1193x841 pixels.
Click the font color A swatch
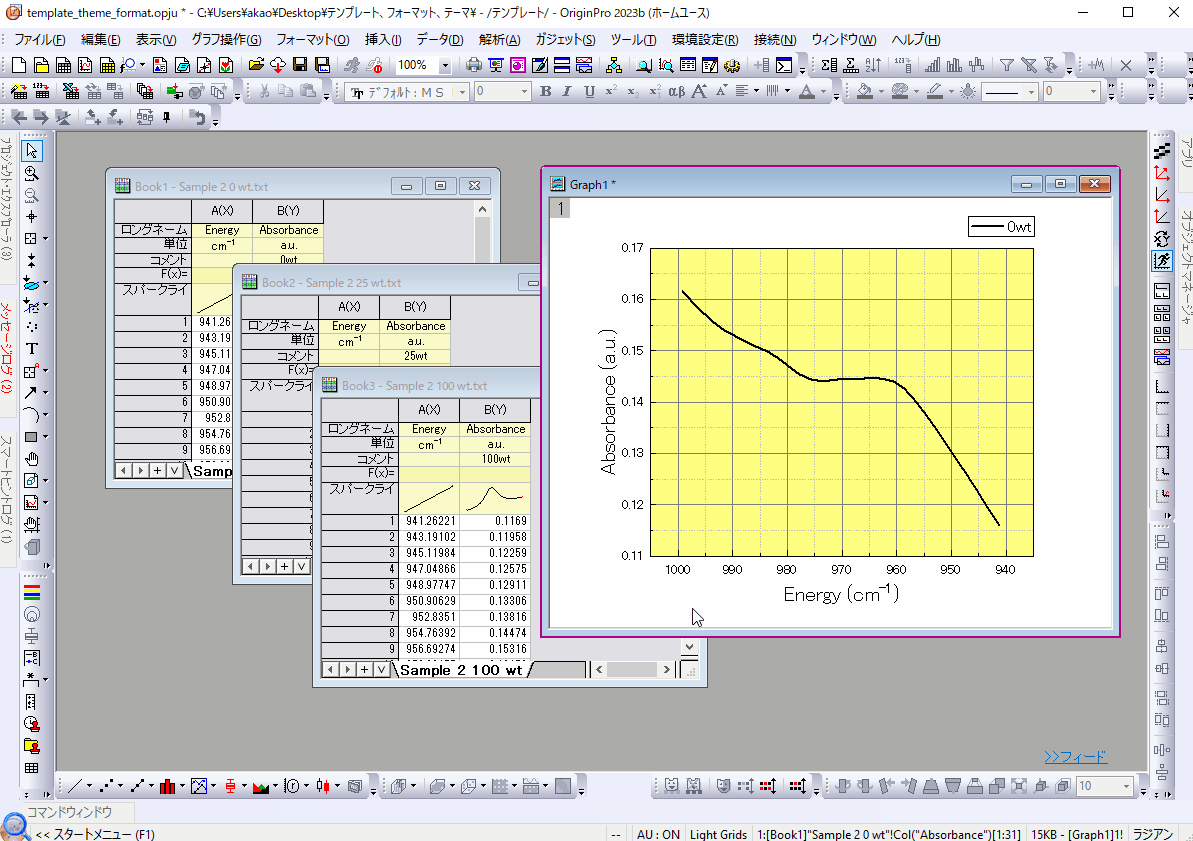[x=807, y=92]
